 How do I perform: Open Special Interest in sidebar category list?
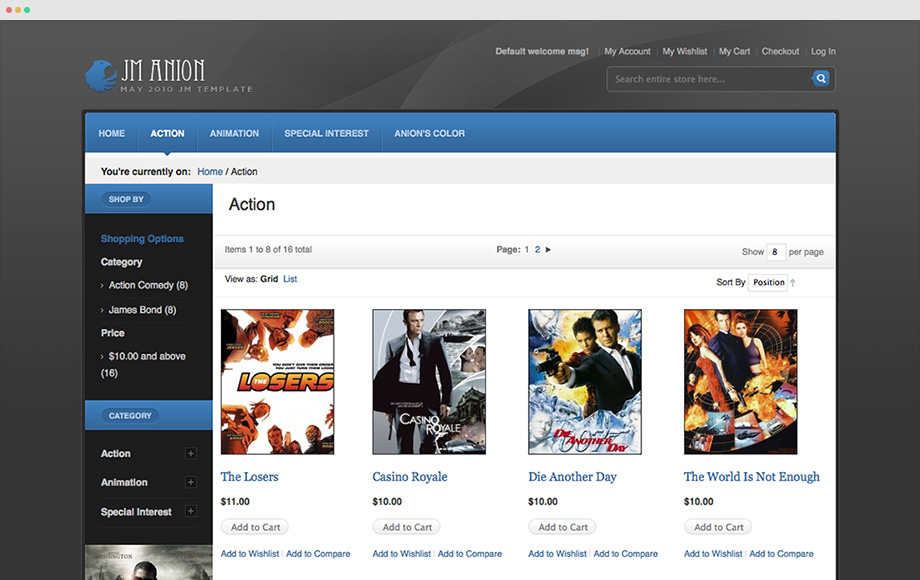(136, 512)
